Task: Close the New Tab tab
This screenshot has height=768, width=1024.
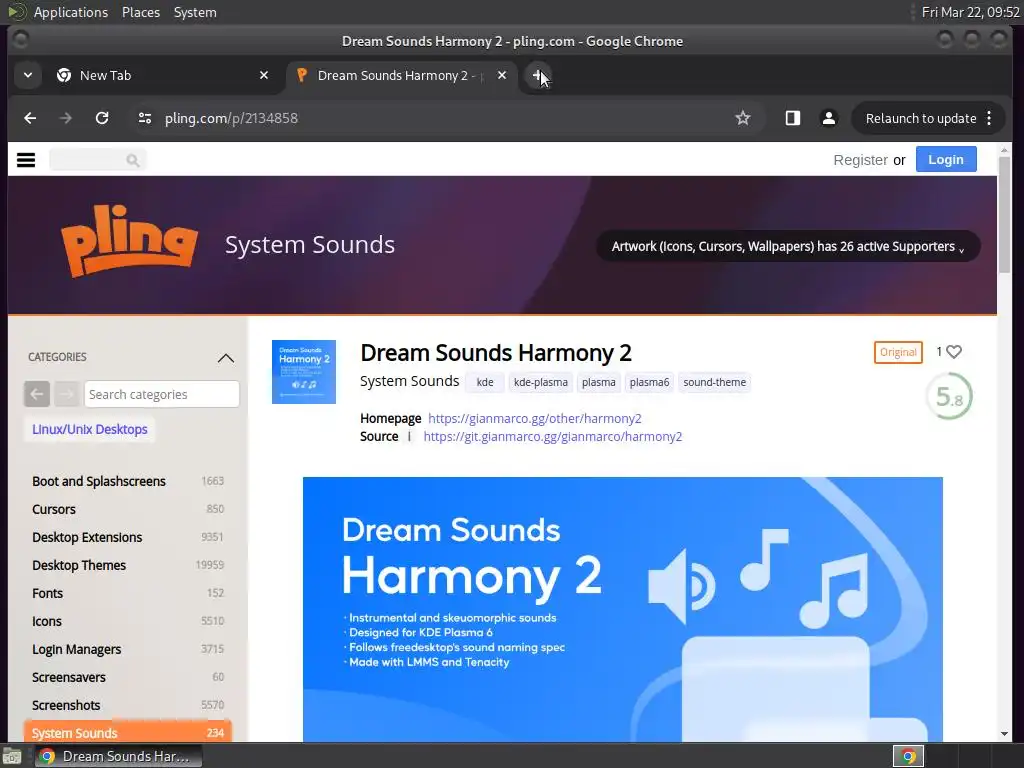Action: coord(264,76)
